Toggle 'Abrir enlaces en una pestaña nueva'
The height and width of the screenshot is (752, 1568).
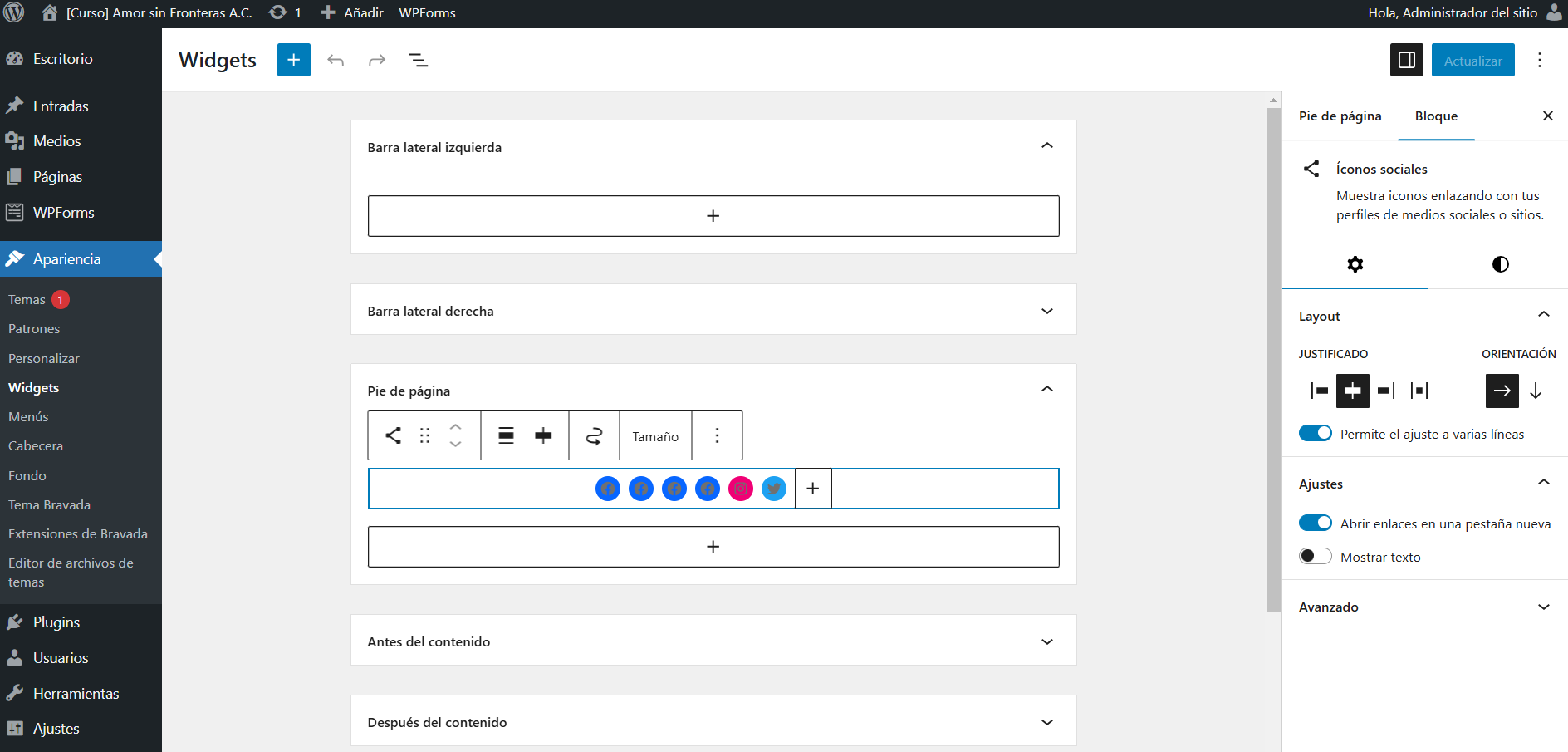coord(1315,523)
